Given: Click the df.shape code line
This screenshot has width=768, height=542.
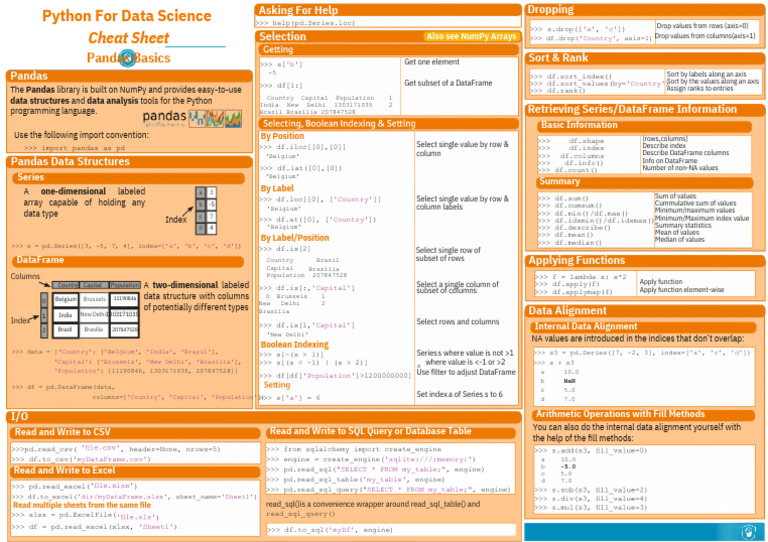Looking at the screenshot, I should tap(572, 141).
